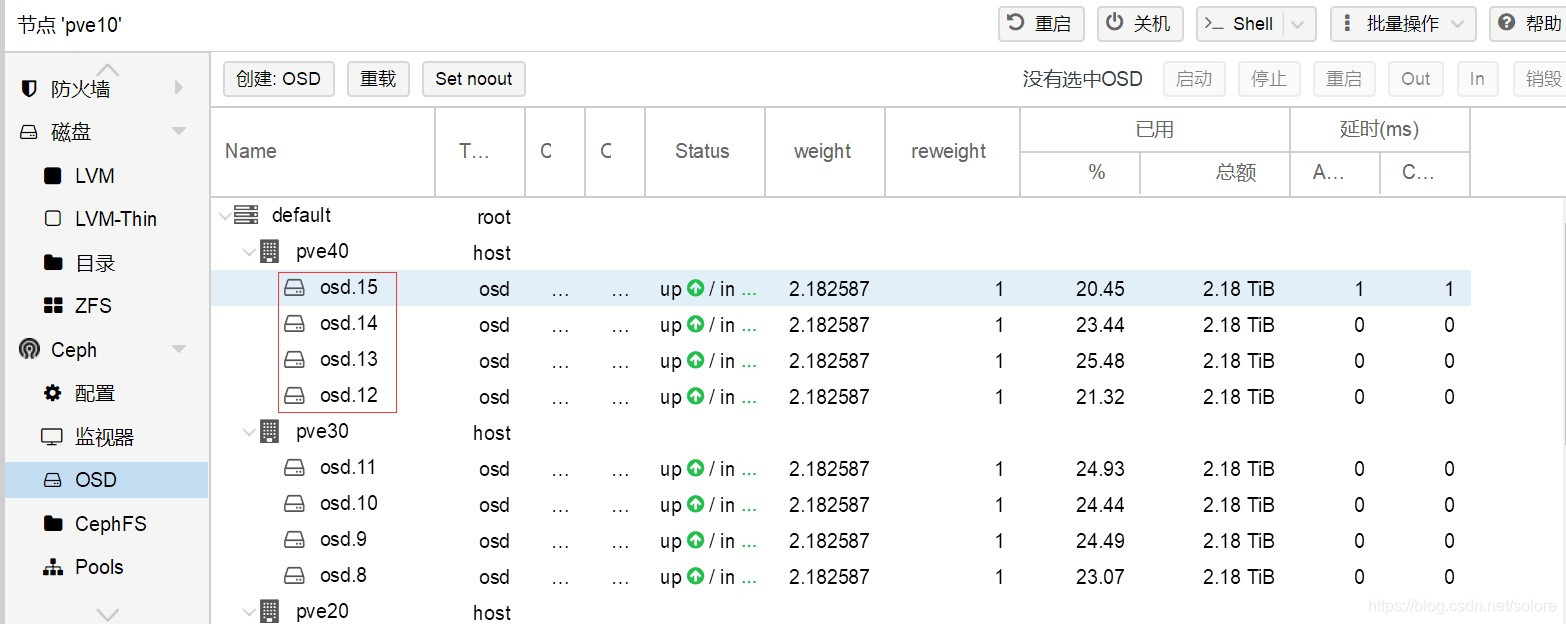
Task: Expand the 防火墙 submenu arrow
Action: pos(179,88)
